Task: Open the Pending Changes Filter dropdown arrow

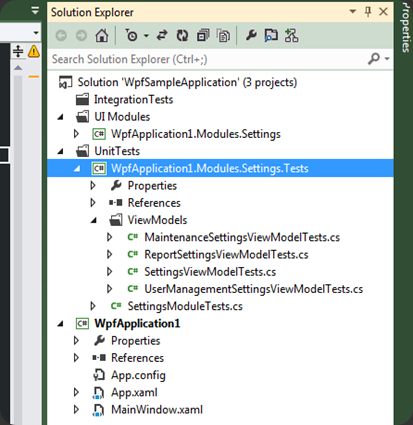Action: click(146, 35)
